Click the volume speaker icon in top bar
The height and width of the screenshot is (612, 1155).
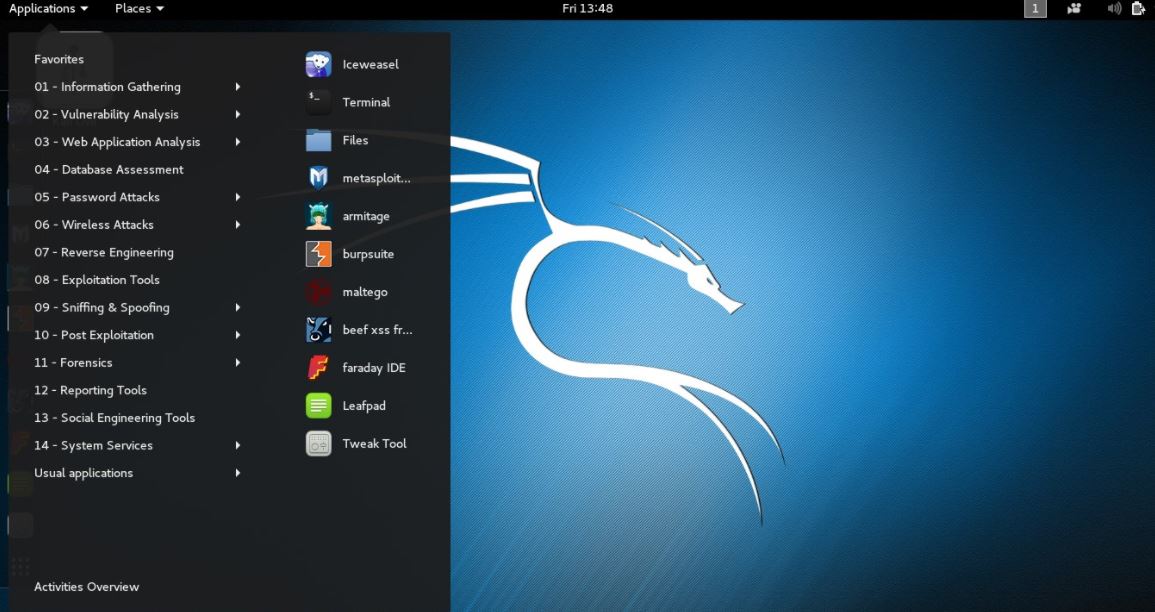point(1114,9)
